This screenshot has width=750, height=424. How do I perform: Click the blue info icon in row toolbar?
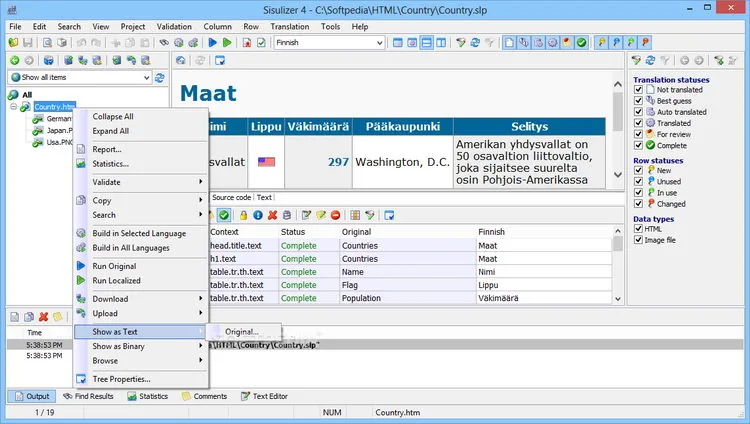[258, 215]
